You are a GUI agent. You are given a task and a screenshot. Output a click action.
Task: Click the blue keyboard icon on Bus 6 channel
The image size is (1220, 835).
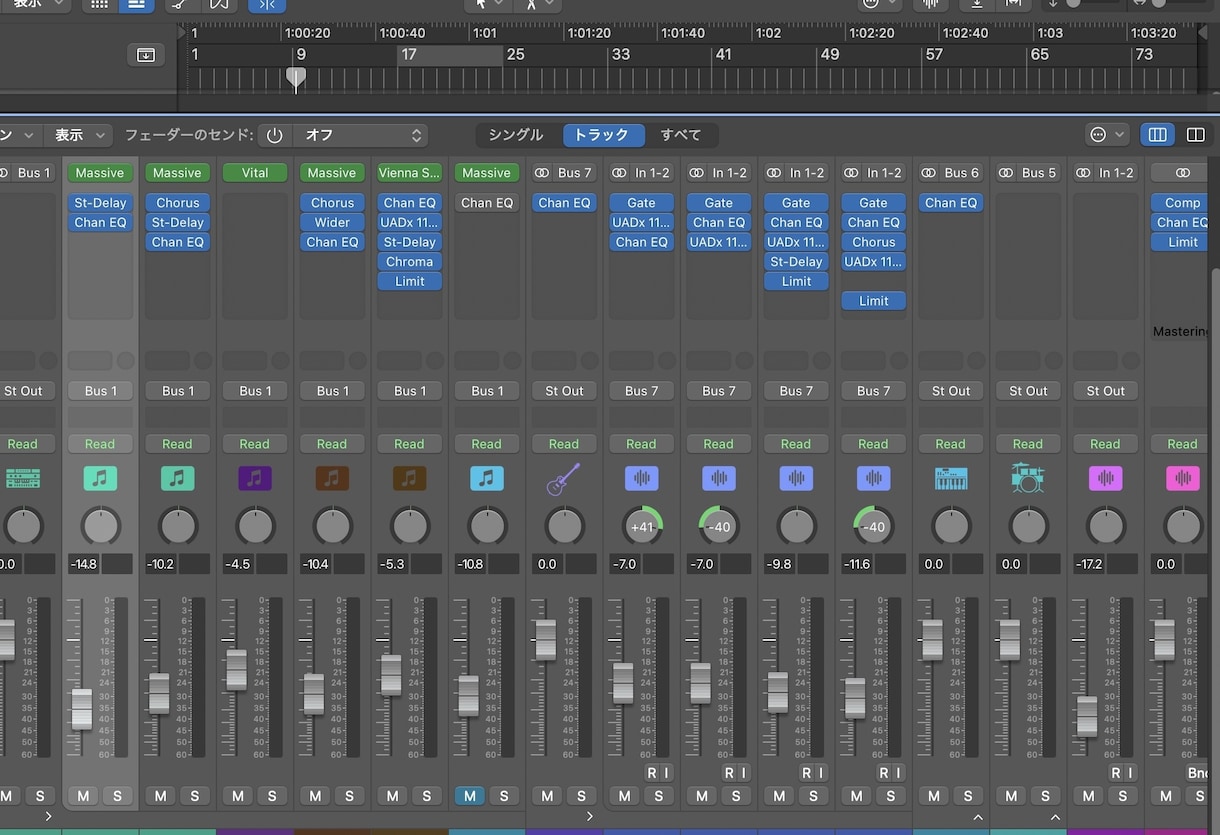point(950,479)
